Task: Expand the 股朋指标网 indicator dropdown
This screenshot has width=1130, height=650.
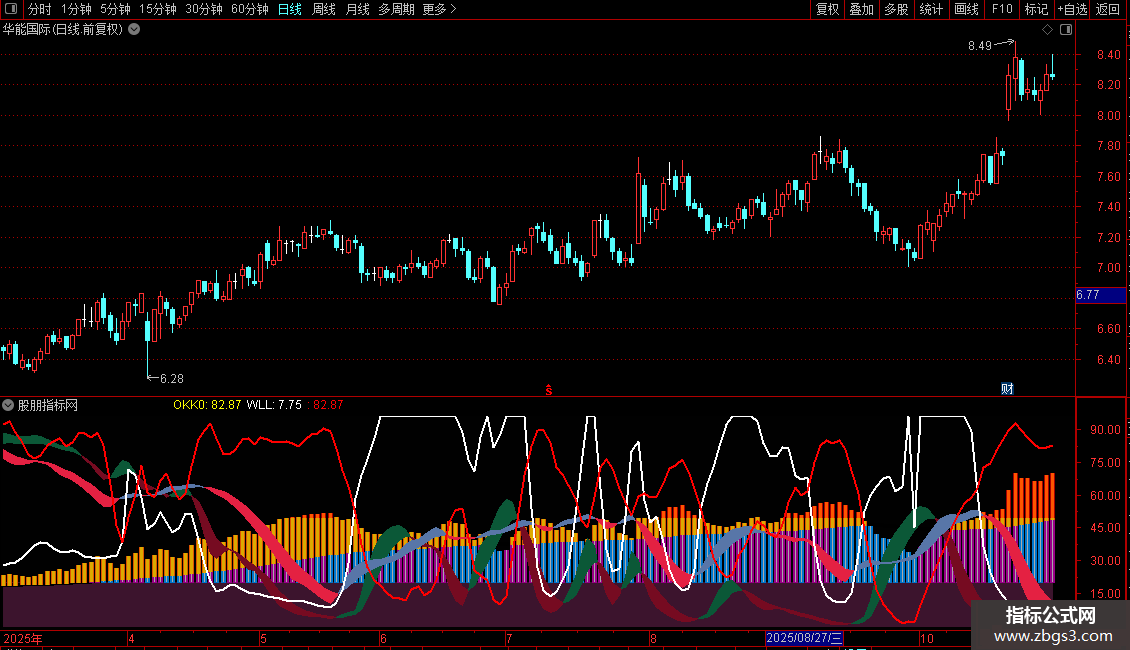Action: 9,405
